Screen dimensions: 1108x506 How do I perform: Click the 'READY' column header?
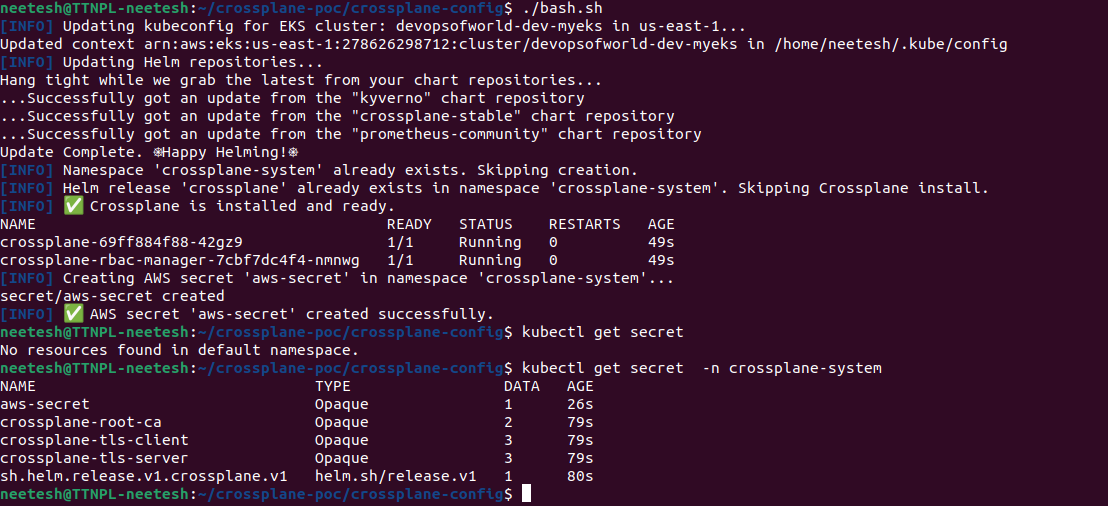(x=409, y=224)
